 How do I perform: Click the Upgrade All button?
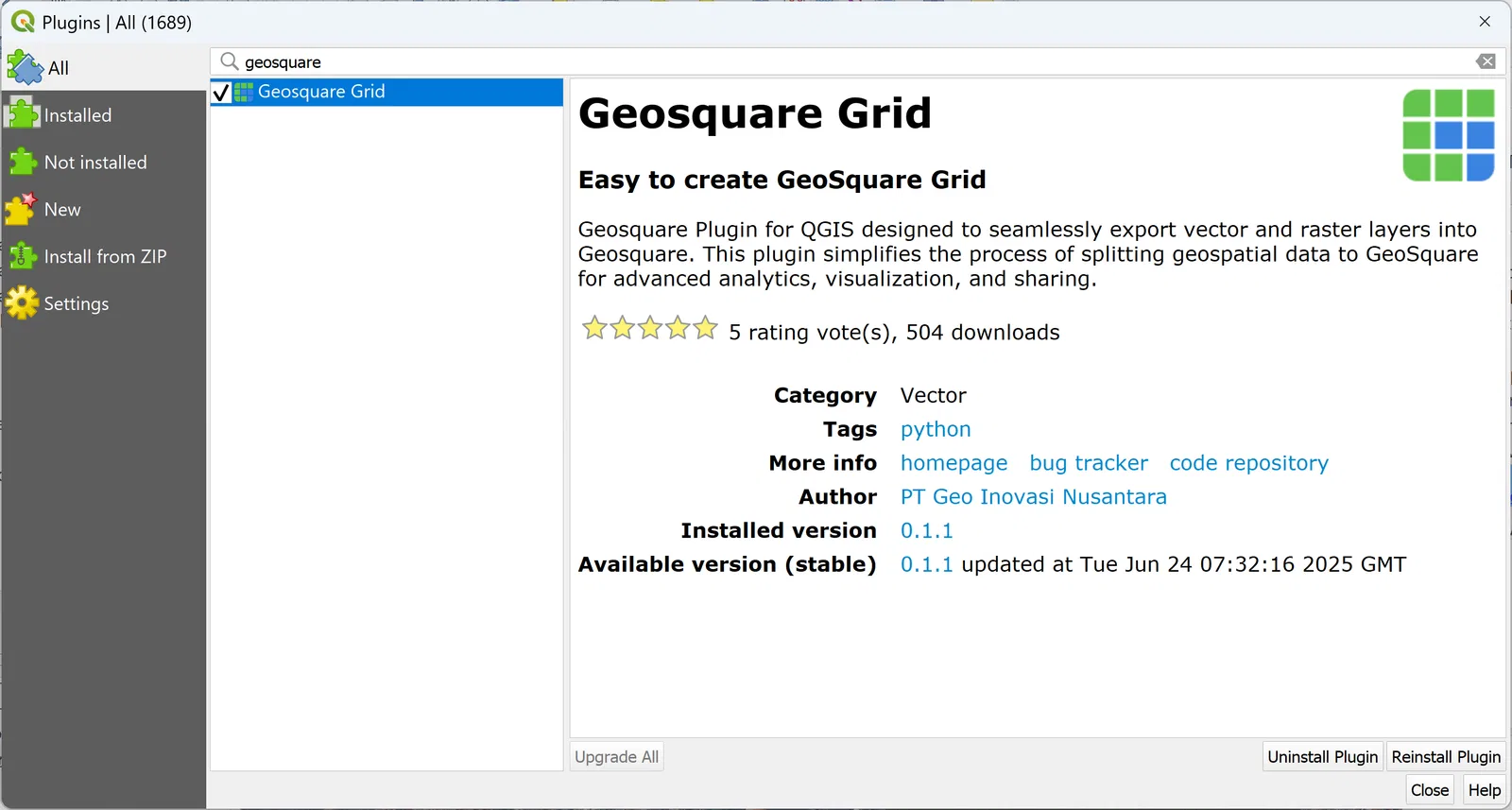click(x=617, y=757)
